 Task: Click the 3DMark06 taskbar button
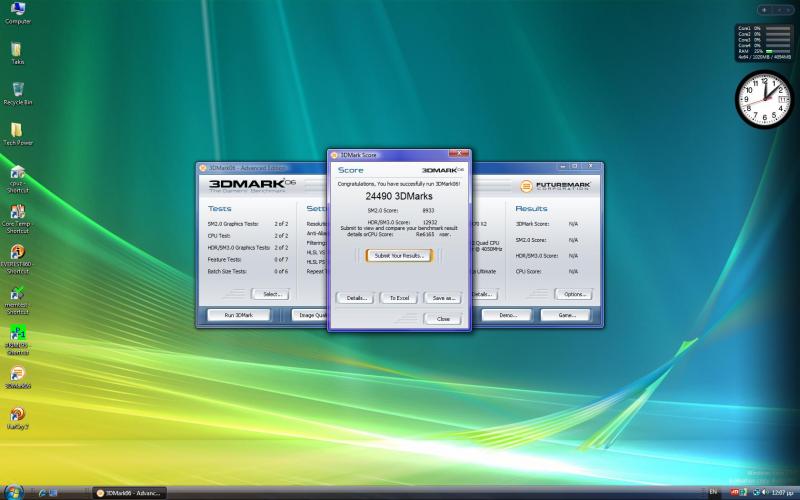[129, 493]
